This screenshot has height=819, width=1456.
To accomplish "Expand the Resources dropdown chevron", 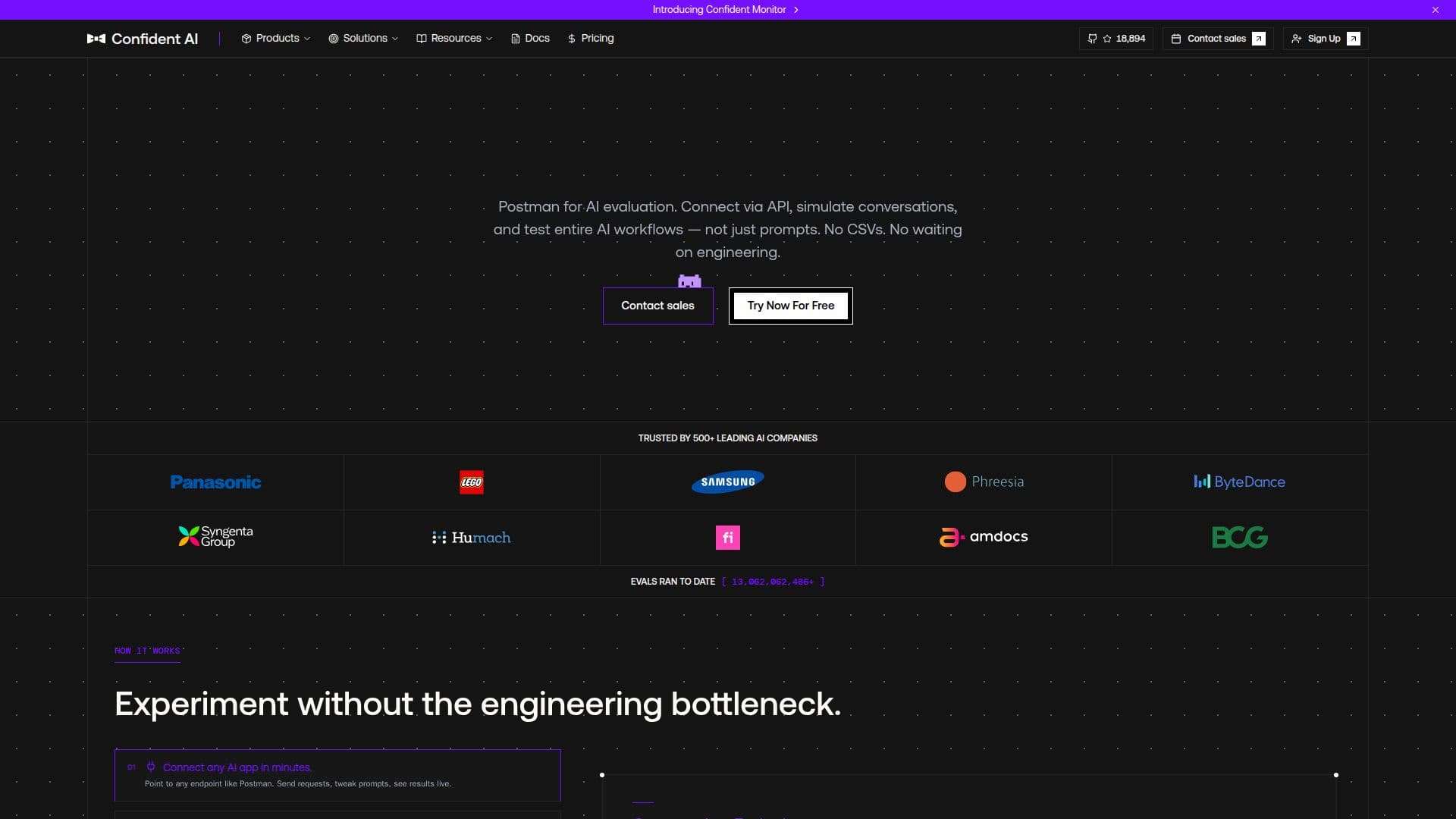I will coord(489,39).
